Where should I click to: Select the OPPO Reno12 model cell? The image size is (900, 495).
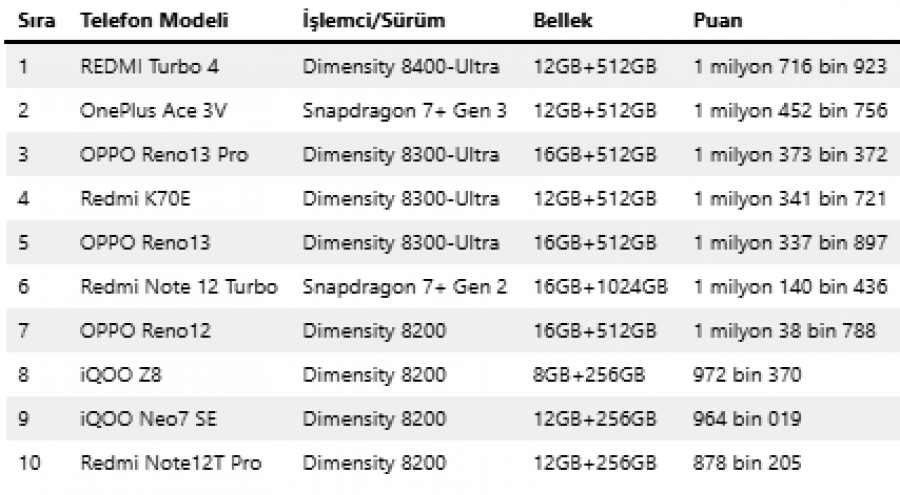click(145, 331)
